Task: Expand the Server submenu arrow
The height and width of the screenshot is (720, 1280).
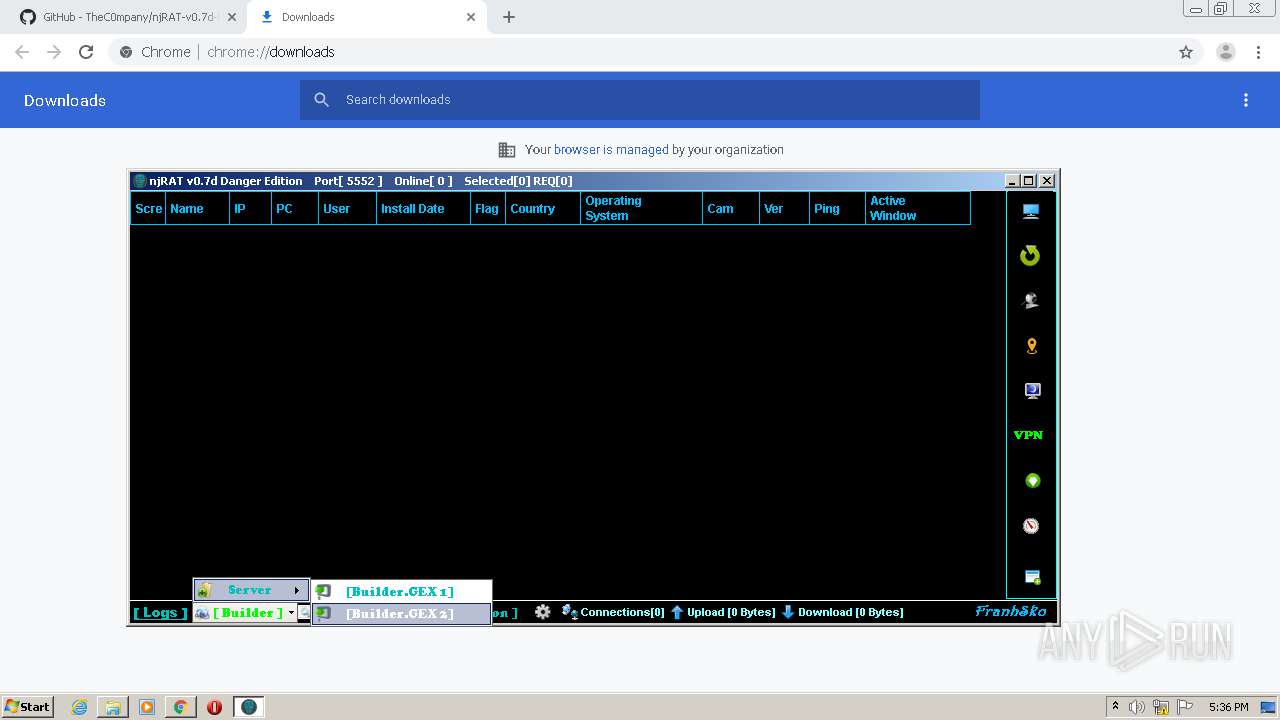Action: [x=297, y=590]
